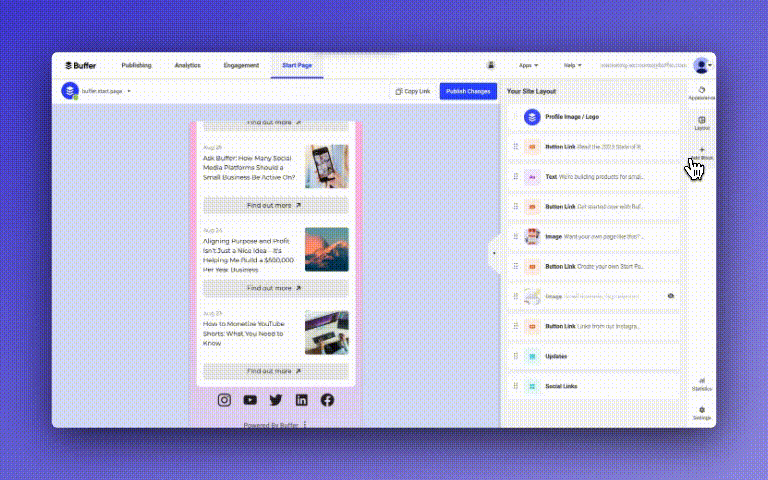Viewport: 768px width, 480px height.
Task: Click the 'Profile Image / Logo' label
Action: click(x=572, y=117)
